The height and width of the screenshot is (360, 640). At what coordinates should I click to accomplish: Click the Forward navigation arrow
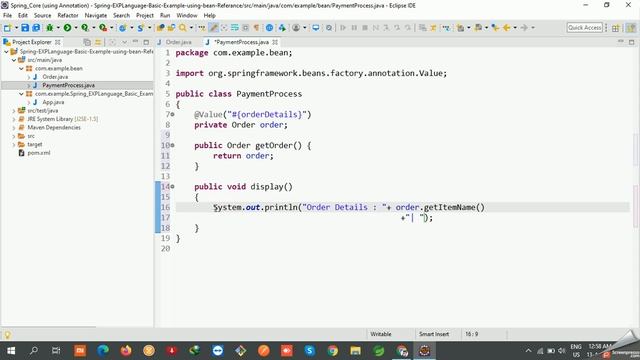tap(524, 28)
